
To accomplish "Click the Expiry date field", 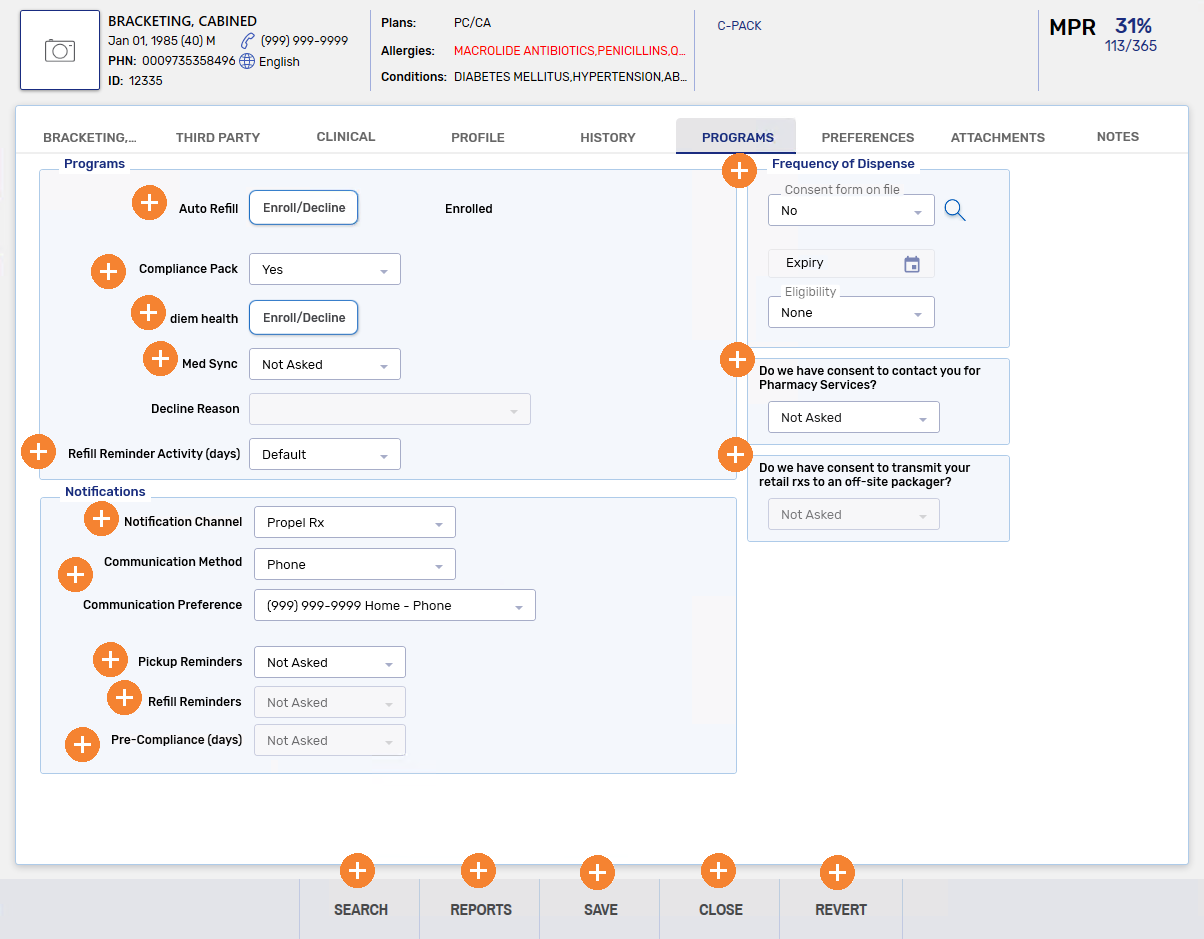I will [x=838, y=264].
